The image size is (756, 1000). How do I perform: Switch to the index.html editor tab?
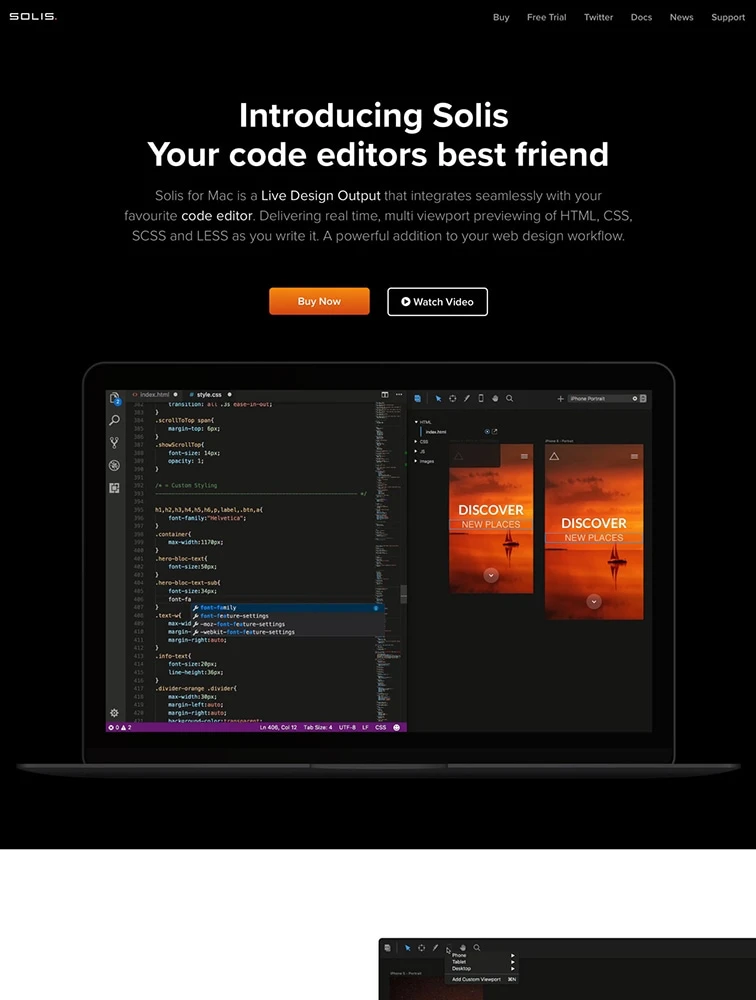pyautogui.click(x=155, y=395)
